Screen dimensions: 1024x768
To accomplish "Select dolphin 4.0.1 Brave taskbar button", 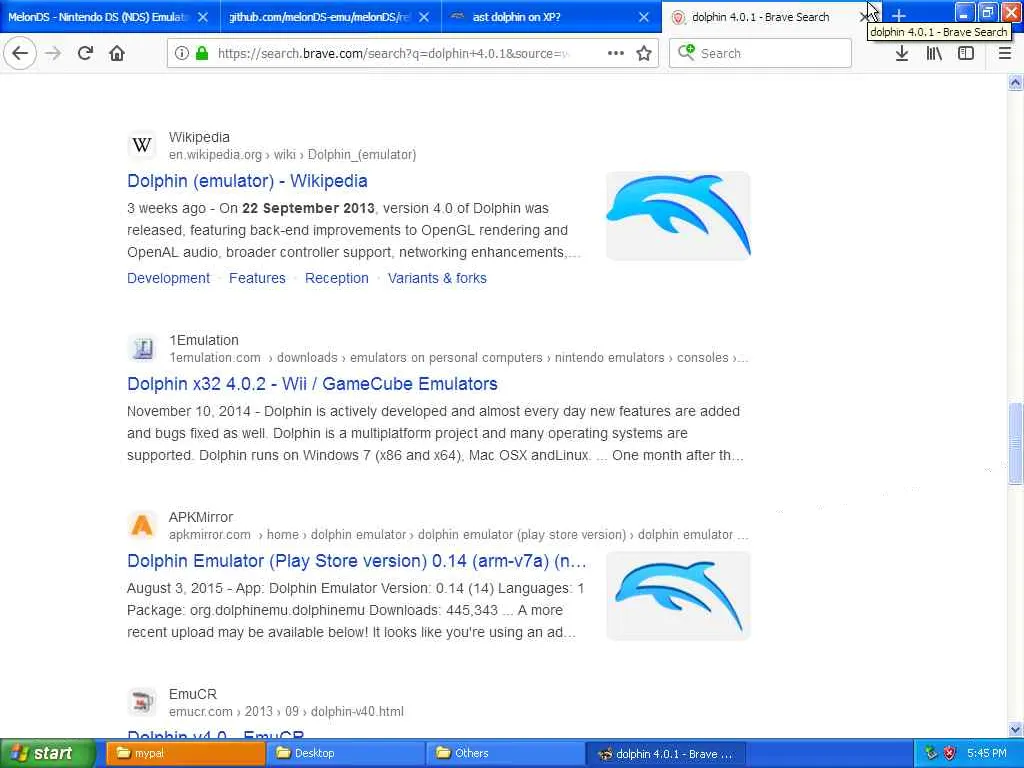I will [x=665, y=754].
